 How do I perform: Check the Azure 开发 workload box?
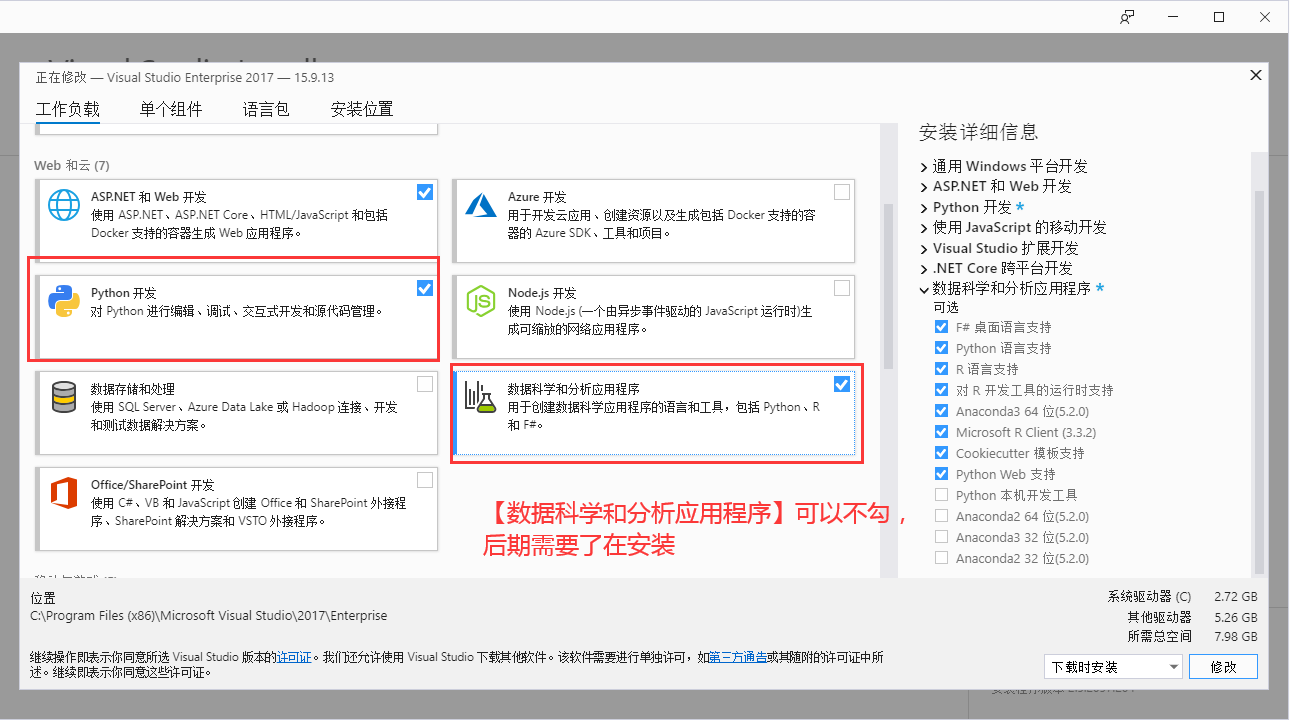(842, 192)
